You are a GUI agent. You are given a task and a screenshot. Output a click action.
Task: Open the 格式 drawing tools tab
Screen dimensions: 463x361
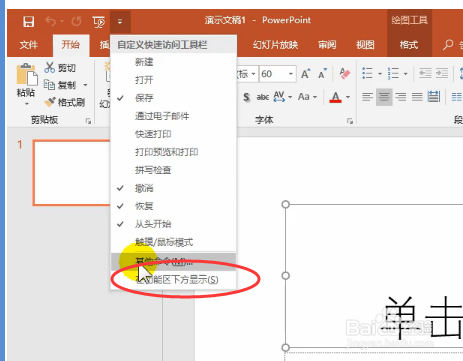409,45
